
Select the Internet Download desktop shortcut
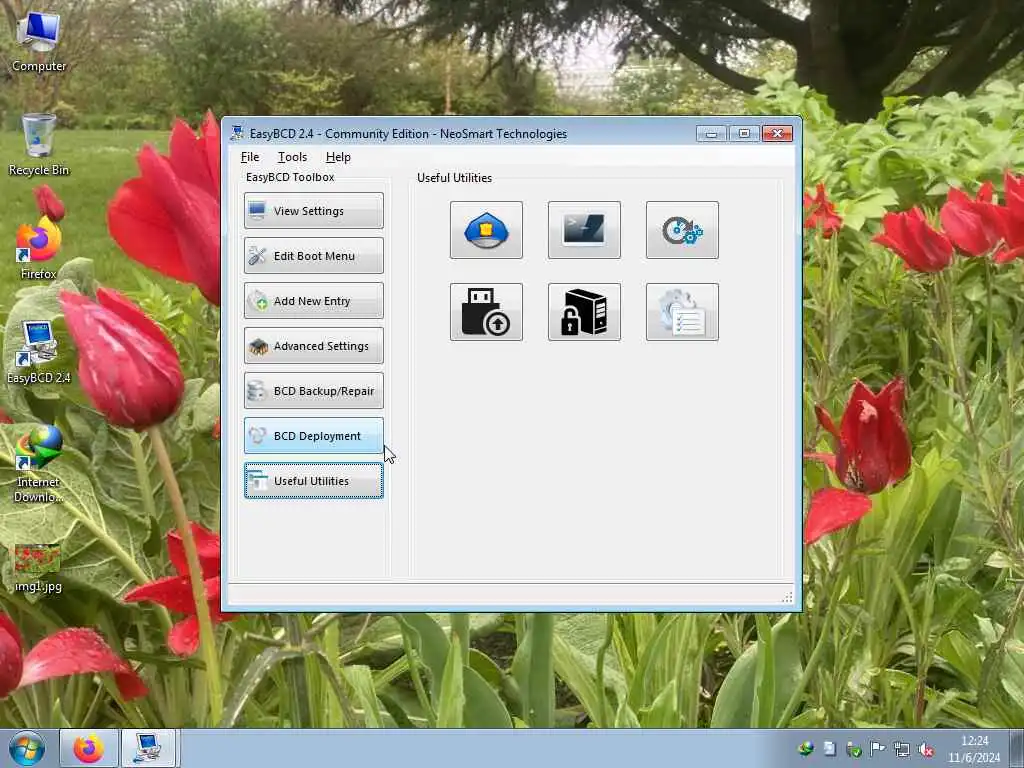pyautogui.click(x=39, y=464)
